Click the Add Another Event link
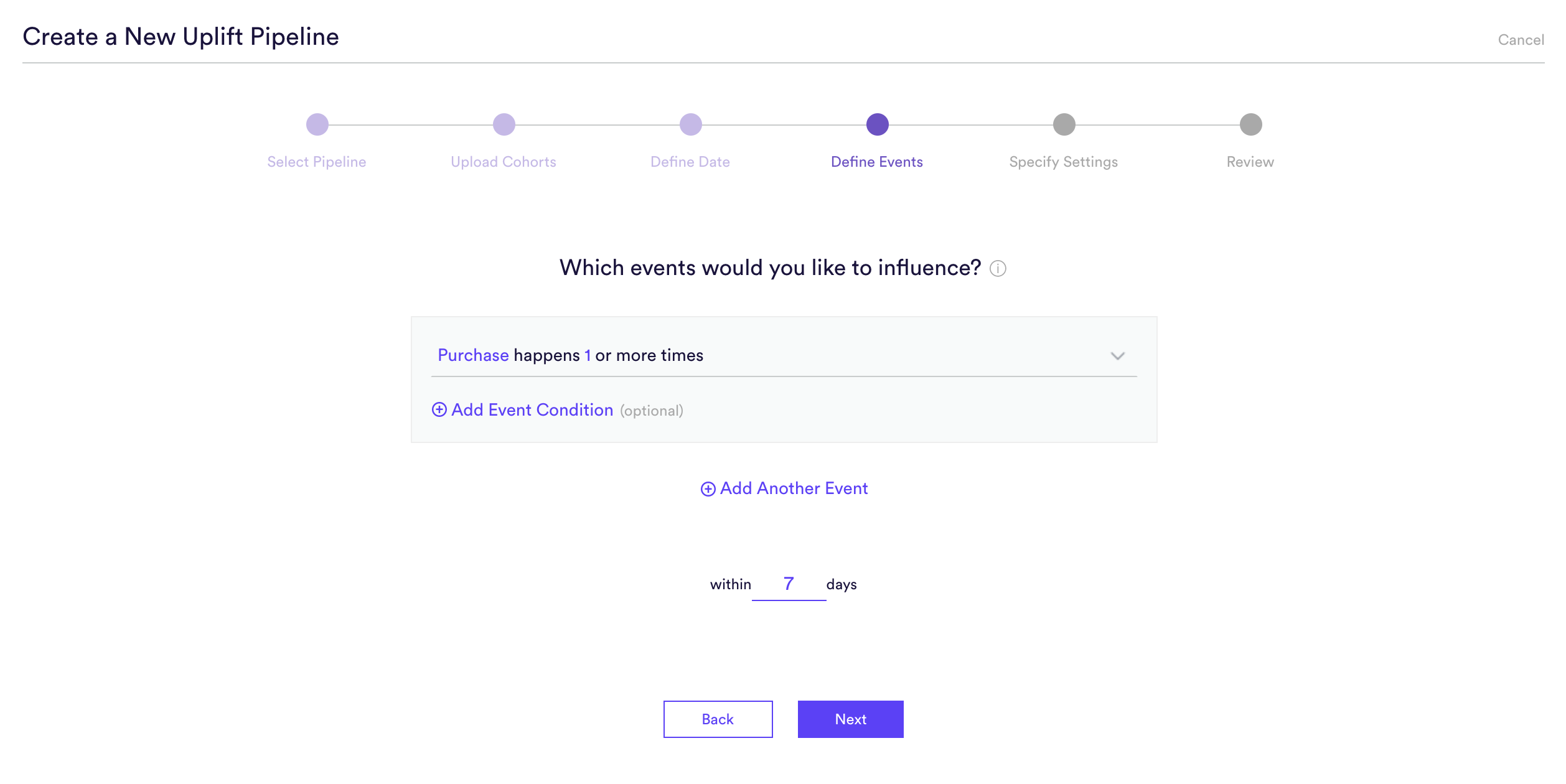 [x=794, y=488]
